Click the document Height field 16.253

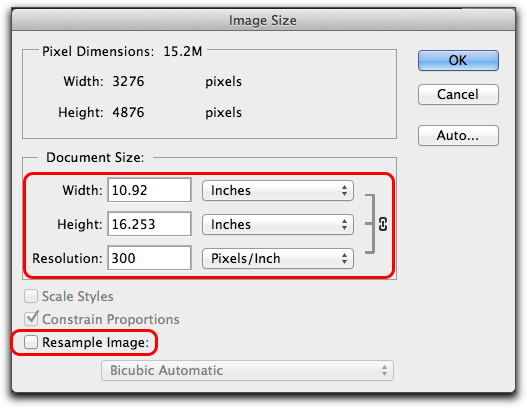coord(150,224)
